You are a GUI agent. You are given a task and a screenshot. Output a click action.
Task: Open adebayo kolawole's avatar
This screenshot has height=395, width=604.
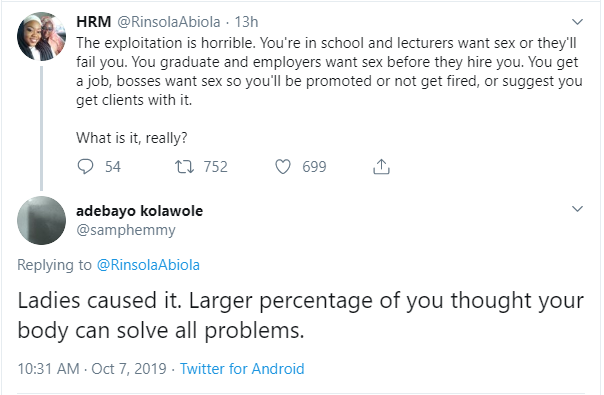(x=41, y=220)
